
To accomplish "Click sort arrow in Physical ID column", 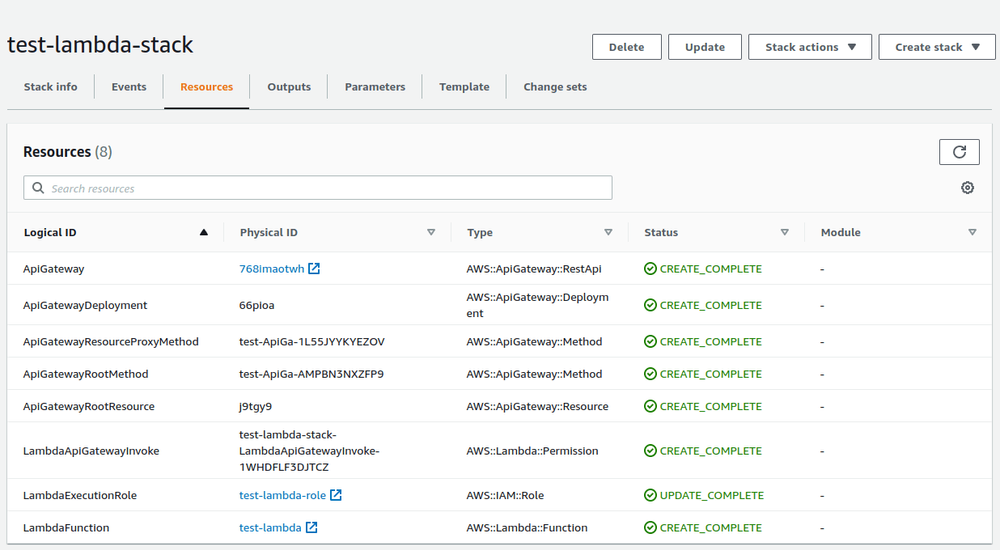I will click(431, 232).
